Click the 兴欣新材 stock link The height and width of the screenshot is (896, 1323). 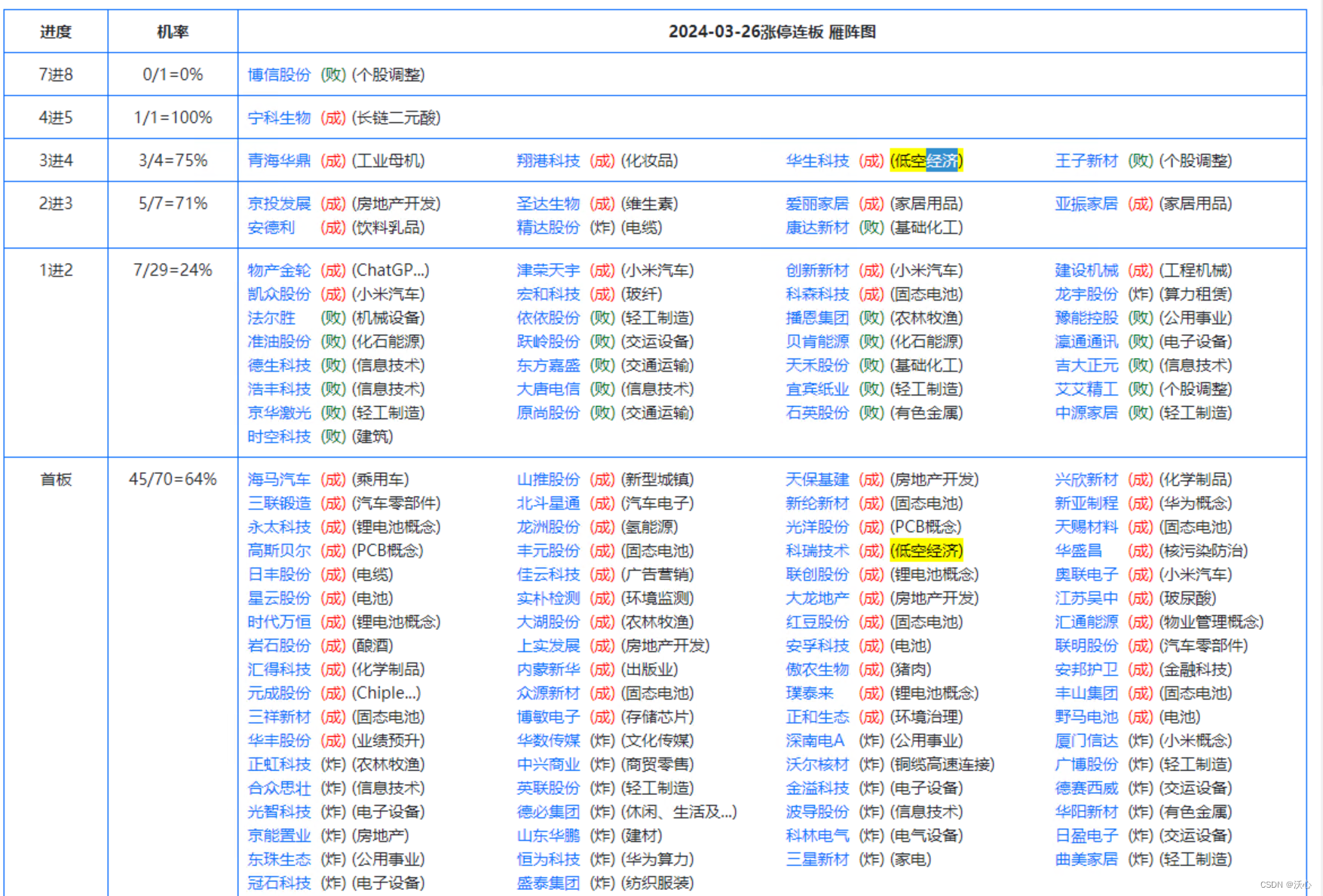tap(1086, 479)
